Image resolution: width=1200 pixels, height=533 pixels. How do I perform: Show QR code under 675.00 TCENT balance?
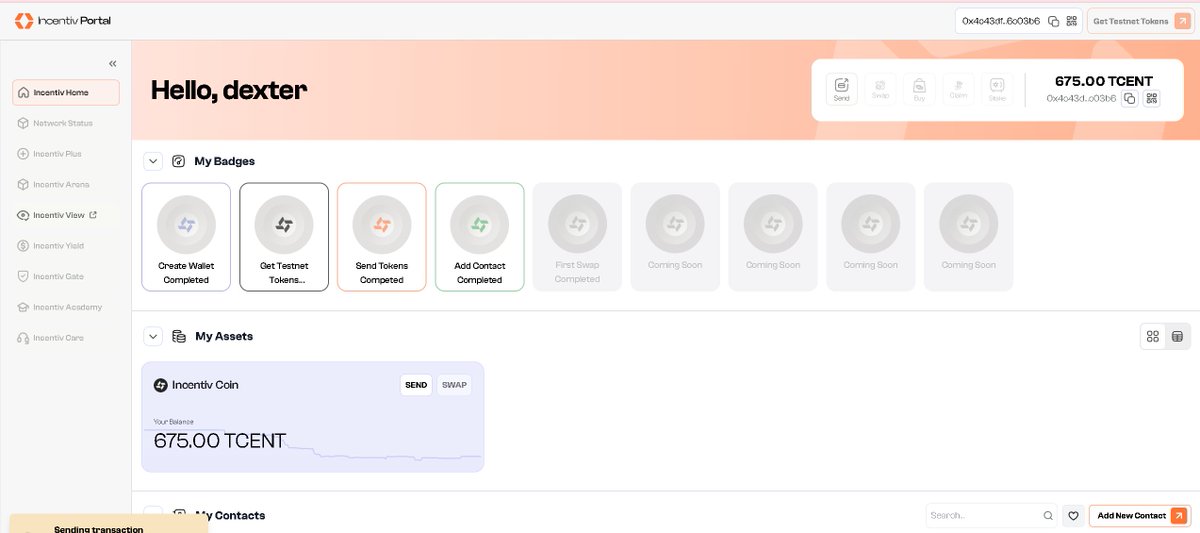(1152, 98)
